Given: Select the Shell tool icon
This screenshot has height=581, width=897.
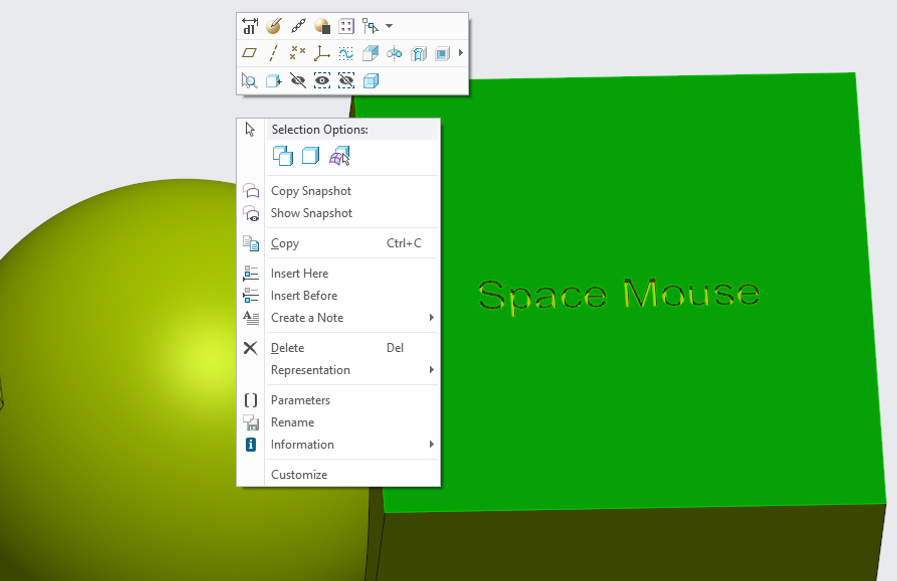Looking at the screenshot, I should point(442,53).
